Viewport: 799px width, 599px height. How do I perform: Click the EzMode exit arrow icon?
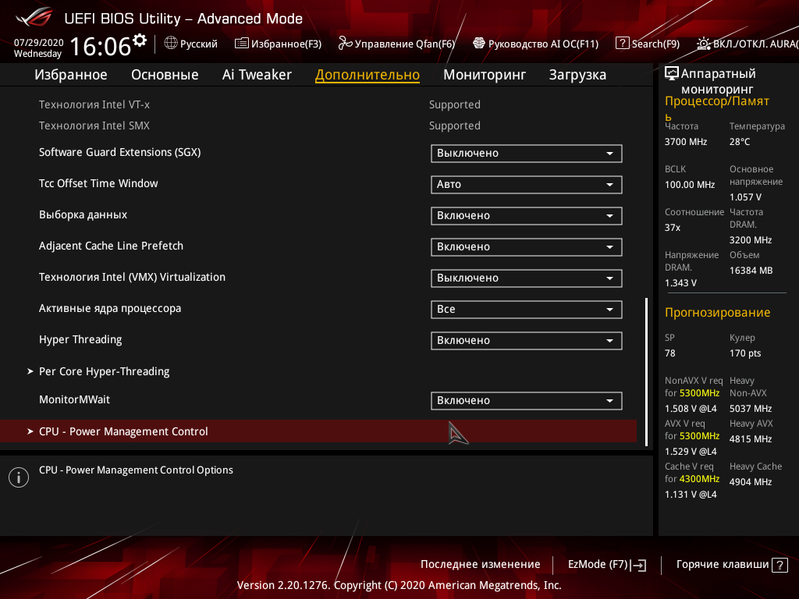[x=639, y=565]
